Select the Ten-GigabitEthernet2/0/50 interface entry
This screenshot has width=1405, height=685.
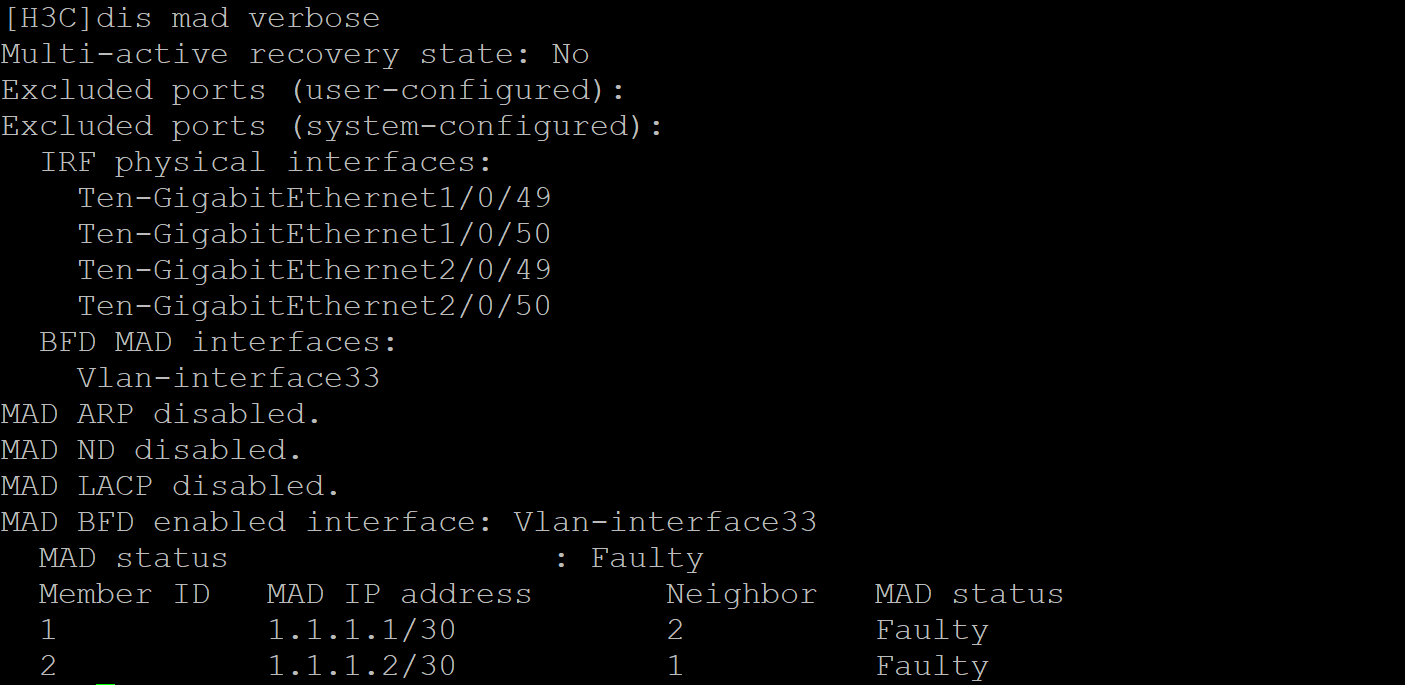[x=314, y=306]
